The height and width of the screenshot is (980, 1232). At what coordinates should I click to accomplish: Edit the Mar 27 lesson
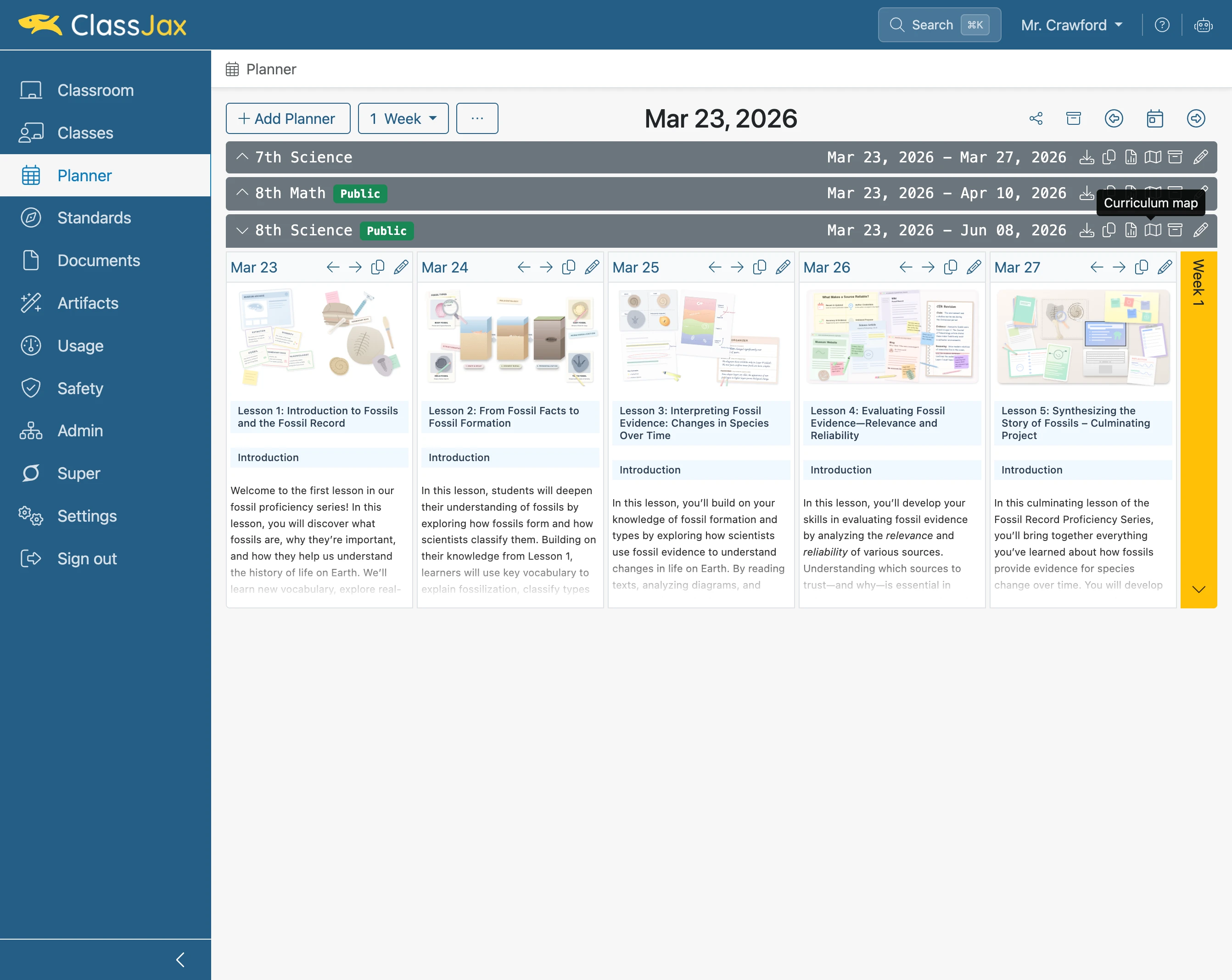click(1165, 267)
